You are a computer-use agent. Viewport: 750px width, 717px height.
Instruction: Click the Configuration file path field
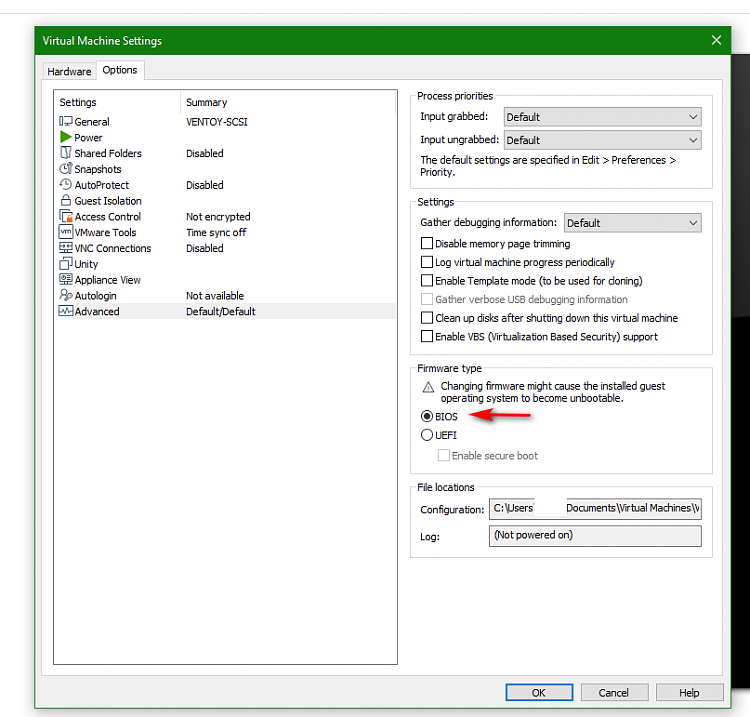click(x=595, y=508)
